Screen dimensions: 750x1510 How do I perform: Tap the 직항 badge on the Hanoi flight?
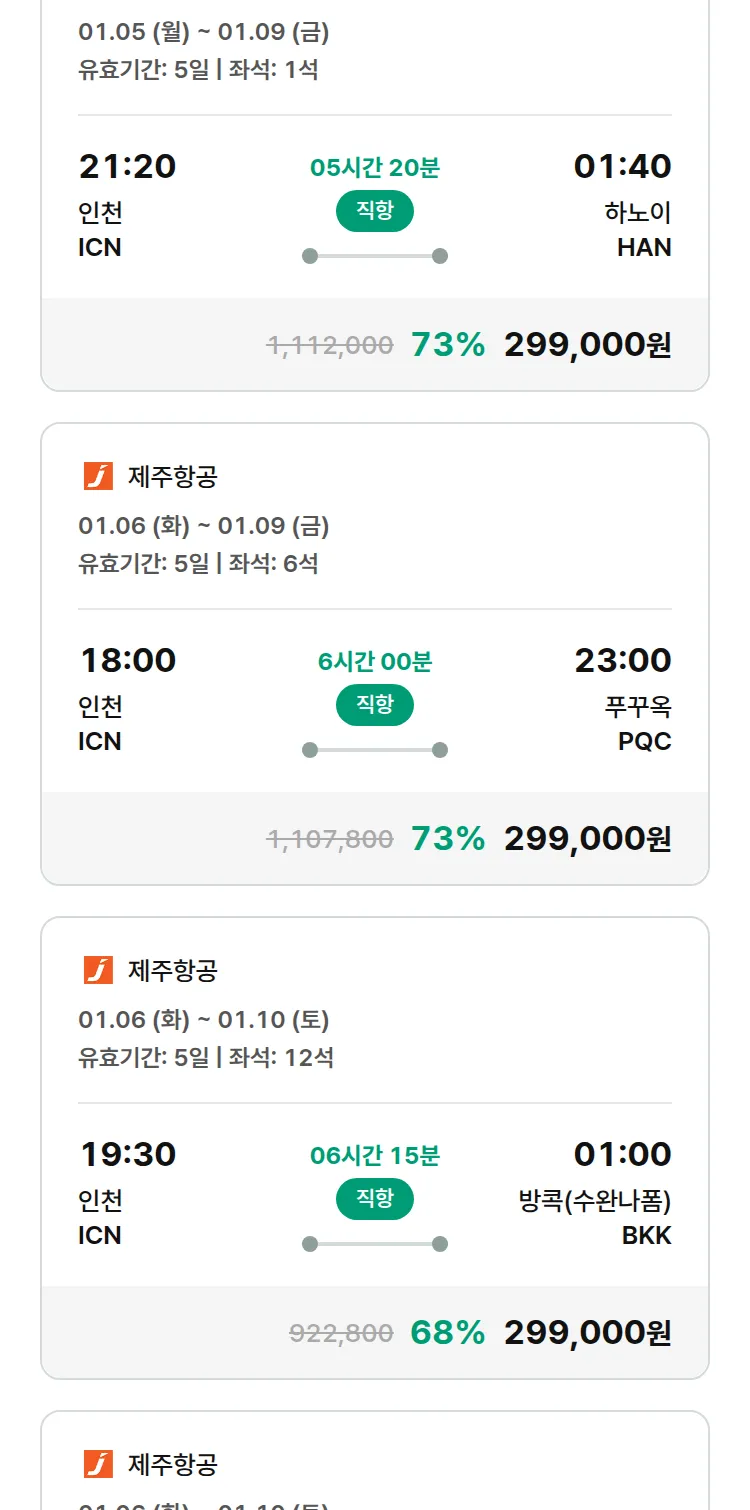375,211
